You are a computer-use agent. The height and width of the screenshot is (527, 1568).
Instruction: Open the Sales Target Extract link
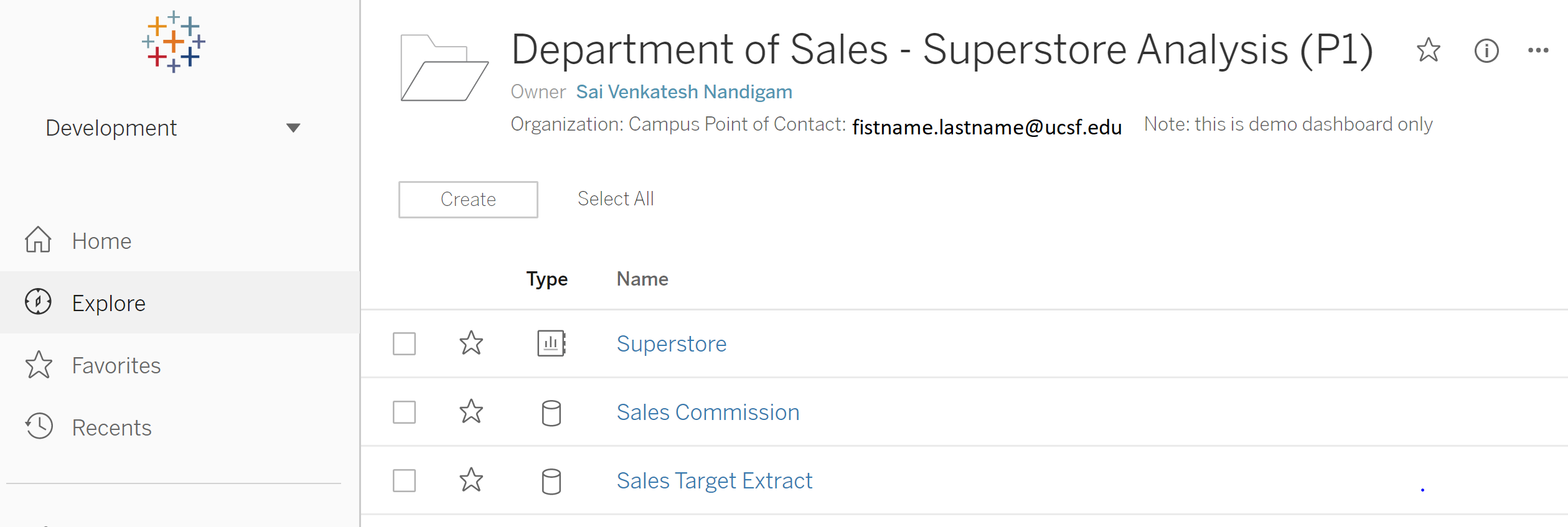pyautogui.click(x=715, y=481)
